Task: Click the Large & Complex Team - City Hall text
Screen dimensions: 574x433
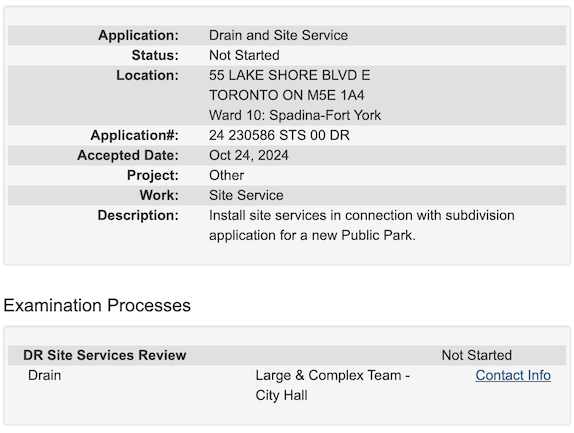Action: click(332, 385)
